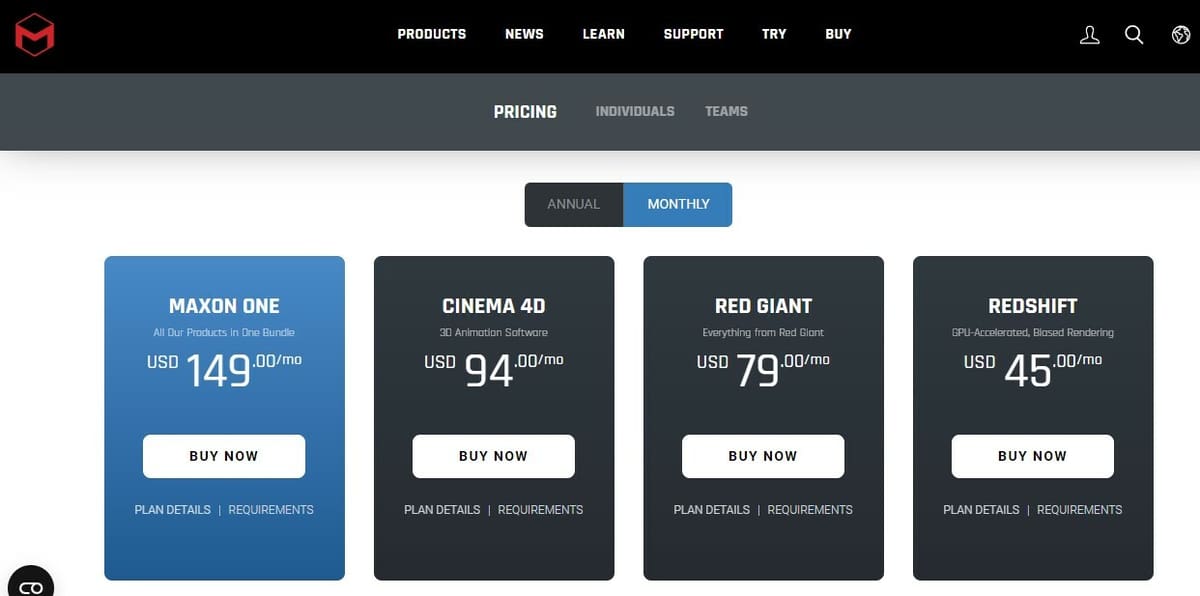Open the Products menu
The width and height of the screenshot is (1200, 596).
coord(432,34)
